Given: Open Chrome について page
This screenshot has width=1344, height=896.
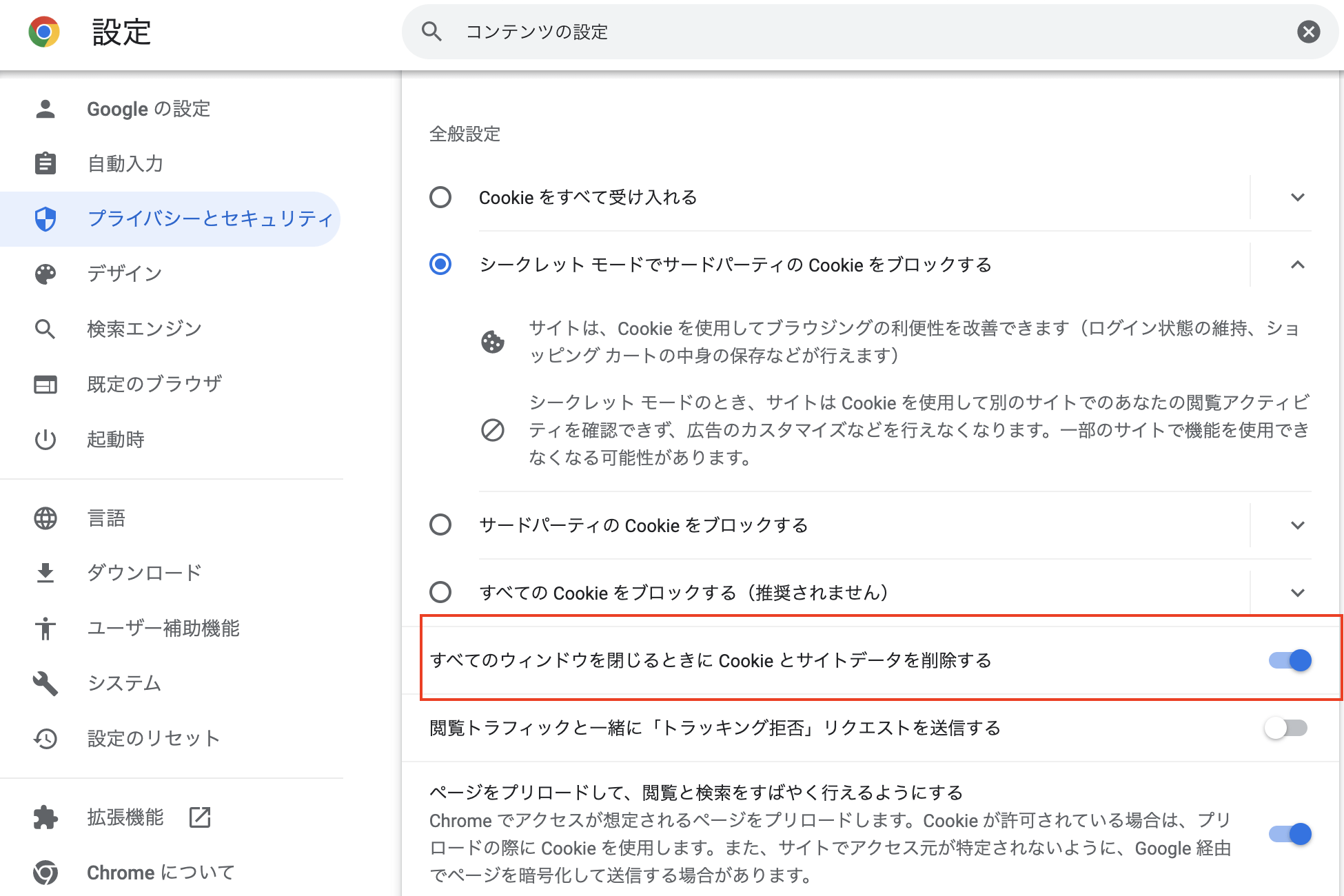Looking at the screenshot, I should [160, 873].
